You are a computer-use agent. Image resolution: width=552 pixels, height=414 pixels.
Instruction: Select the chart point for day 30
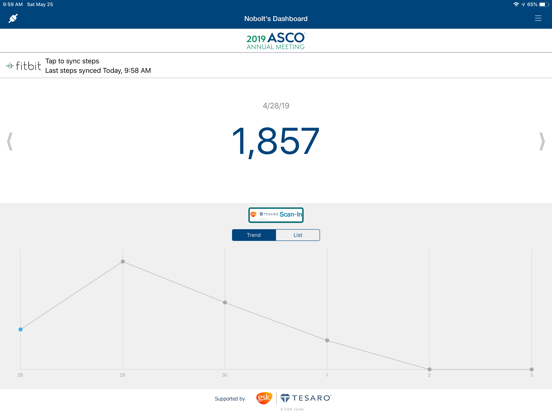coord(225,302)
